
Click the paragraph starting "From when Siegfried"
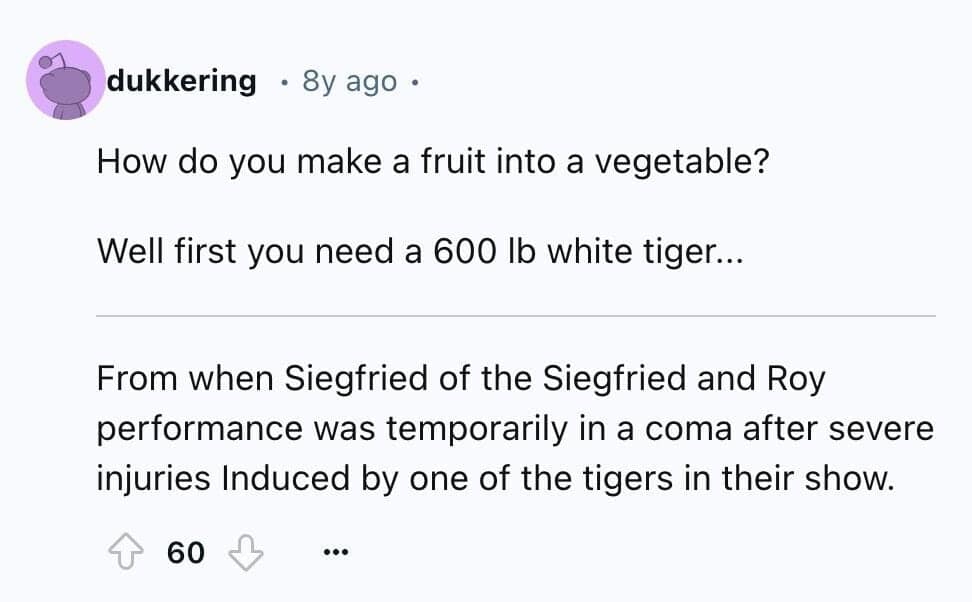pos(514,429)
